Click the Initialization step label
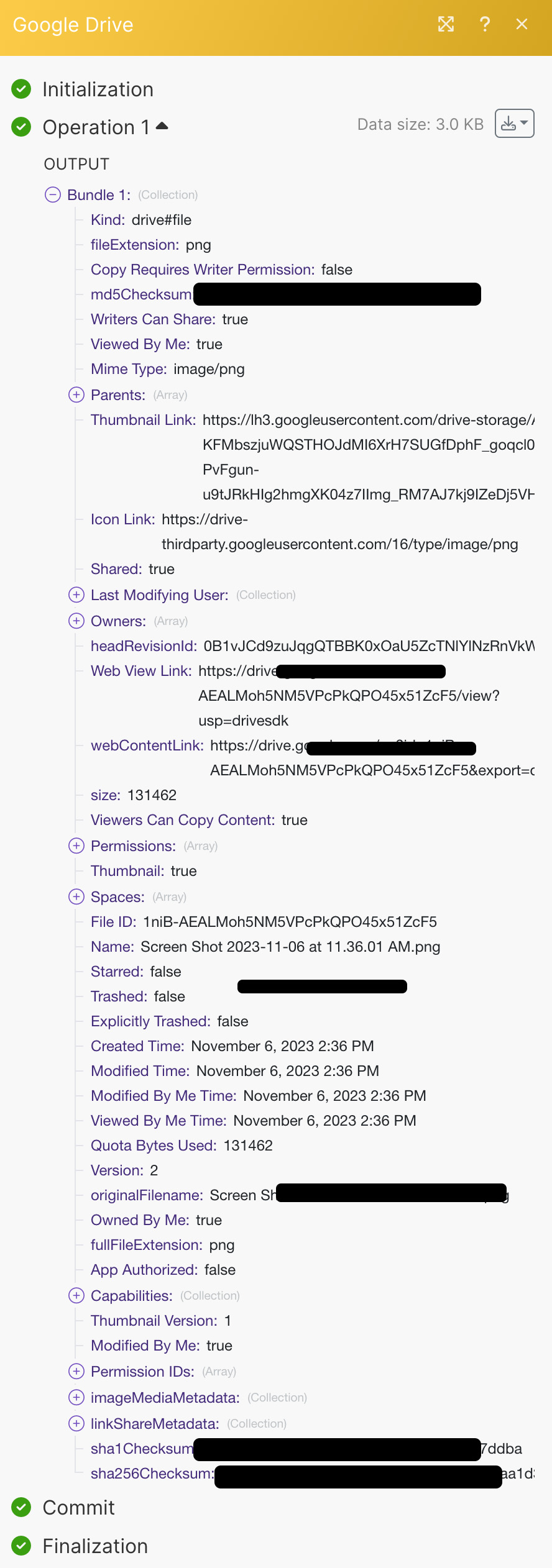Viewport: 552px width, 1568px height. click(98, 89)
